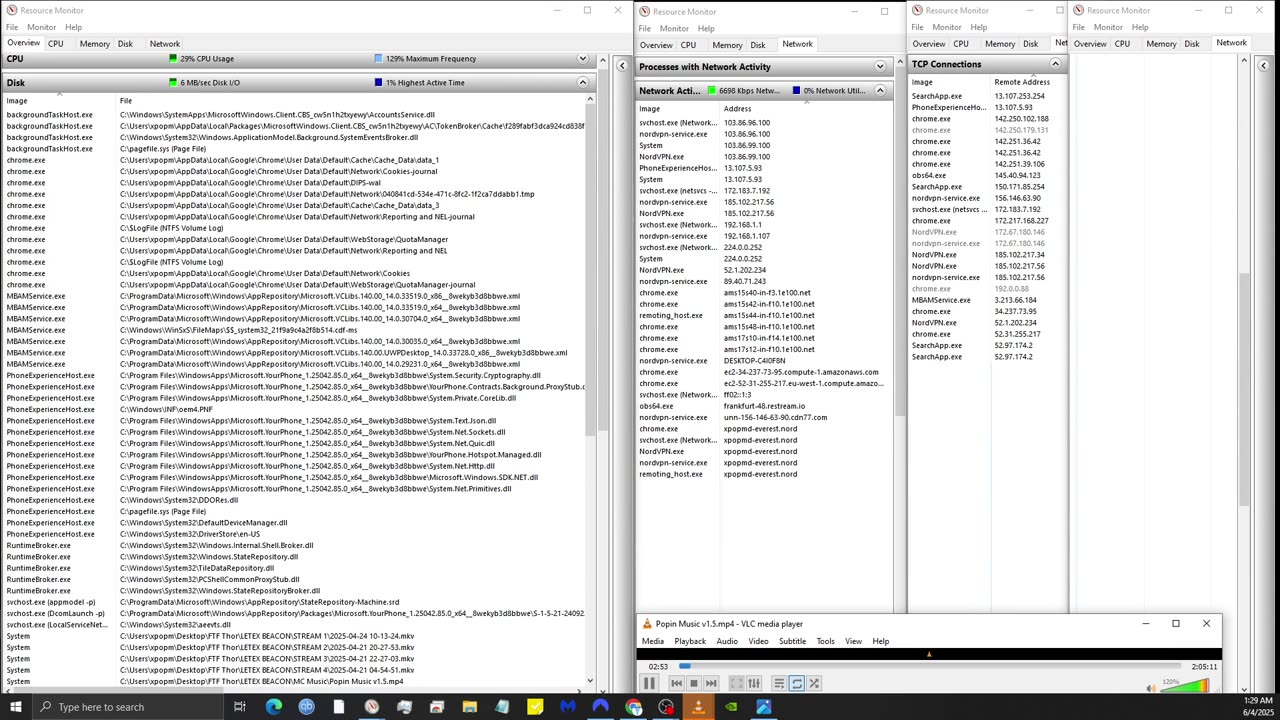
Task: Open Sticky Notes from taskbar
Action: point(535,707)
